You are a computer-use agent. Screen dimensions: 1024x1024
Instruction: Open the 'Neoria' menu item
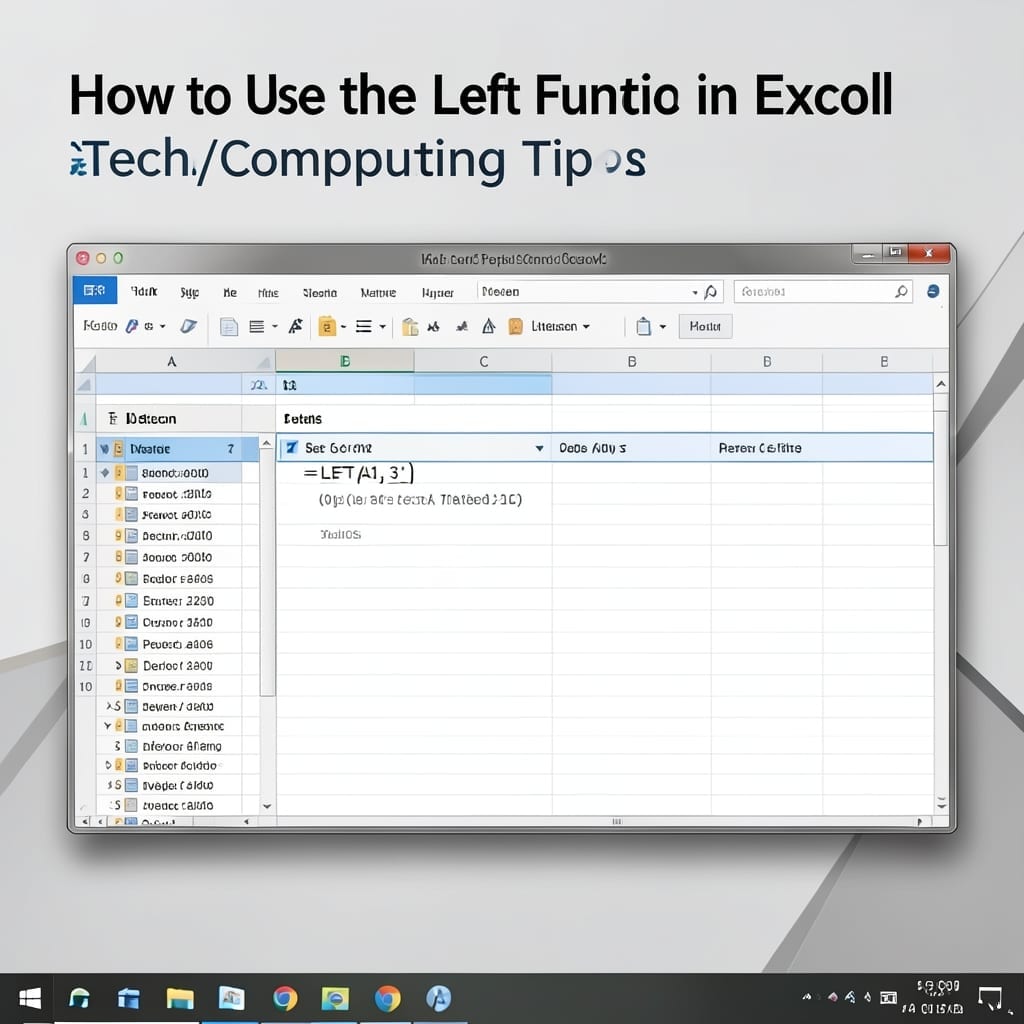pyautogui.click(x=320, y=293)
